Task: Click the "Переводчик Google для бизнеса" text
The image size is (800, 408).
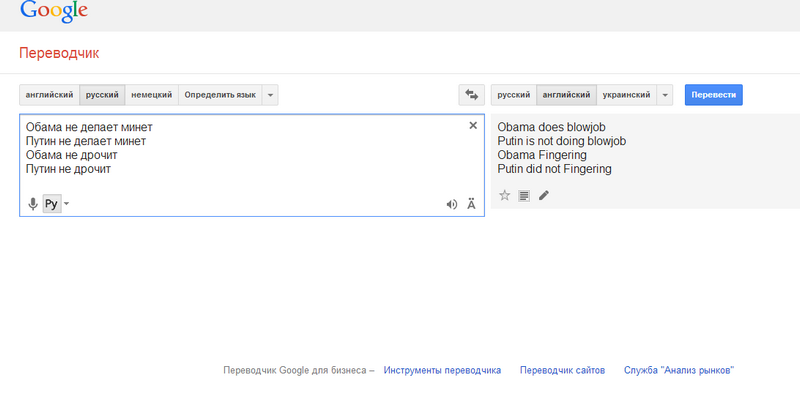Action: (295, 370)
